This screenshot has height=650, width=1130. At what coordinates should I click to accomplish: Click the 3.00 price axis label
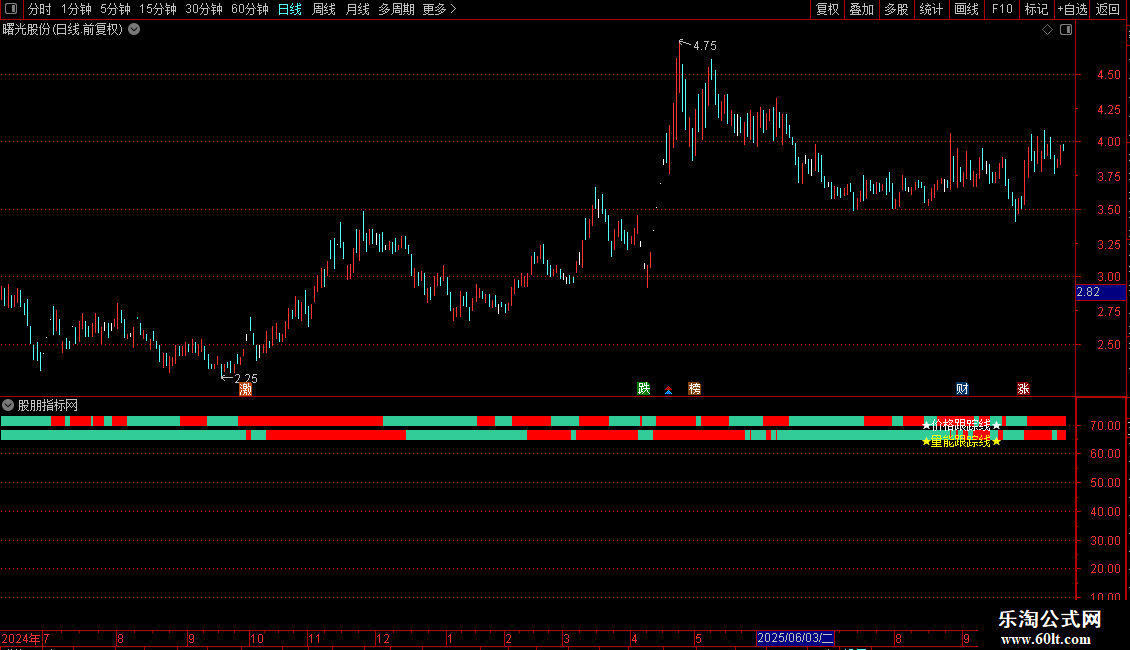1108,277
